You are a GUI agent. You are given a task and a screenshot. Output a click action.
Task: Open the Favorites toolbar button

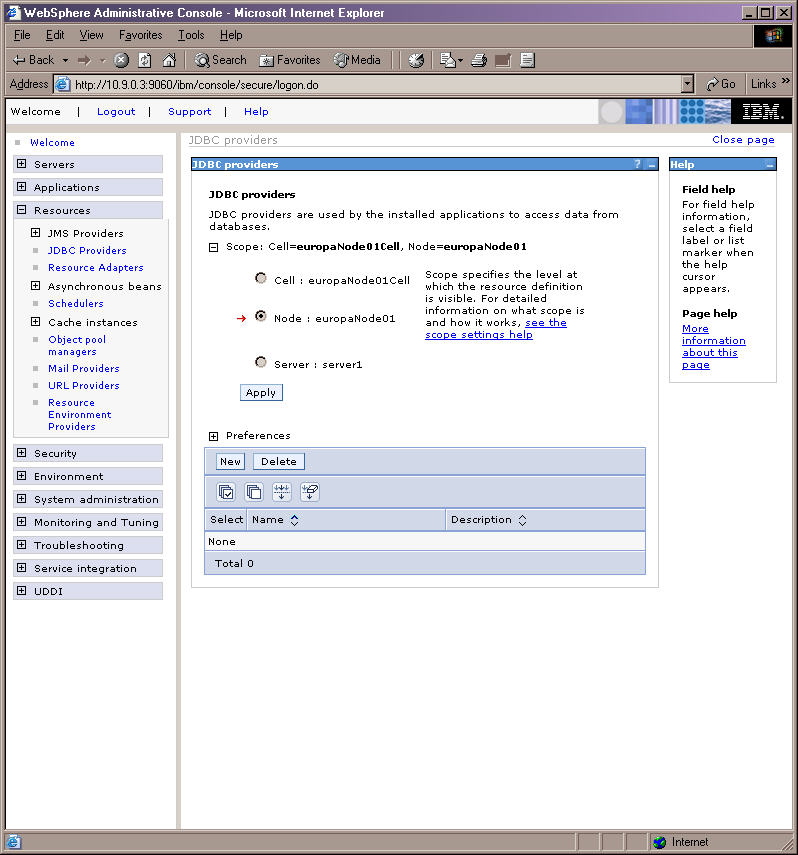tap(290, 60)
